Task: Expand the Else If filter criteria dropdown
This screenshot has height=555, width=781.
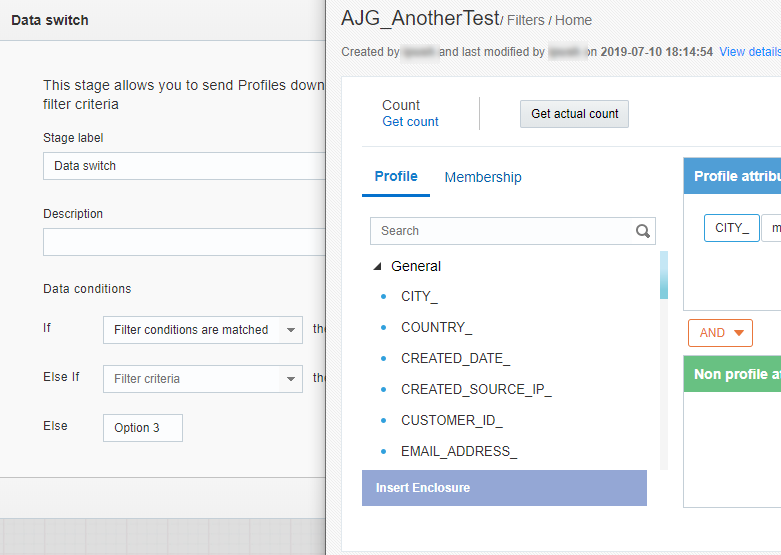Action: coord(202,379)
